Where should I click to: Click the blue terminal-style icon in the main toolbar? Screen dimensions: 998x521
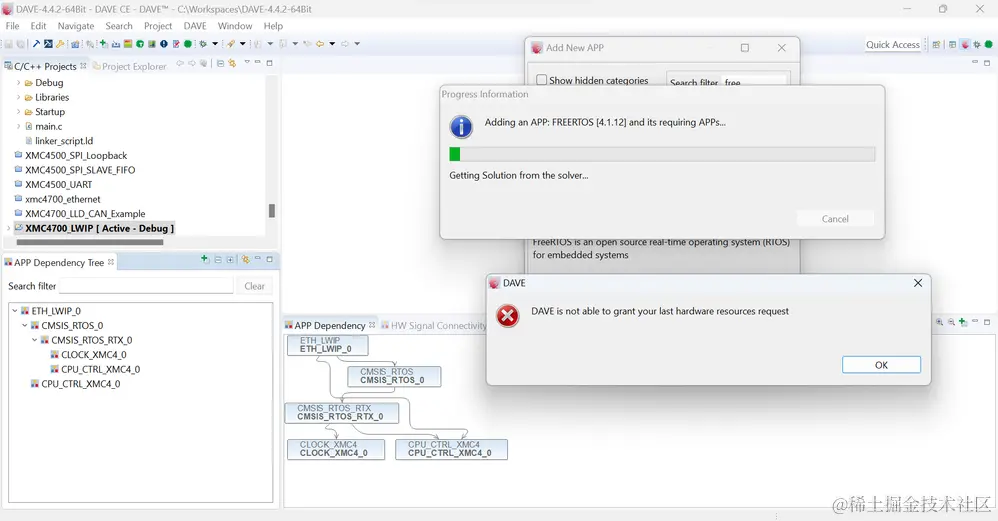(x=48, y=44)
